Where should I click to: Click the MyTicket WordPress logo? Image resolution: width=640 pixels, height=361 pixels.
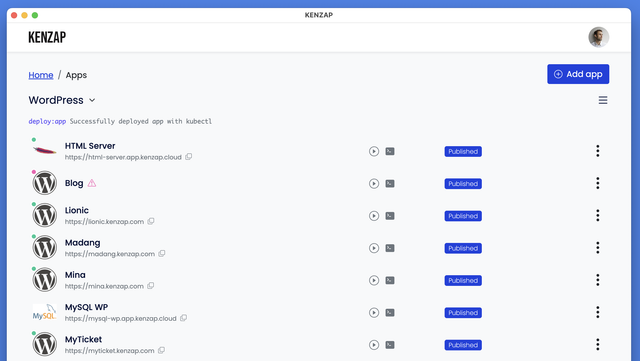[44, 344]
